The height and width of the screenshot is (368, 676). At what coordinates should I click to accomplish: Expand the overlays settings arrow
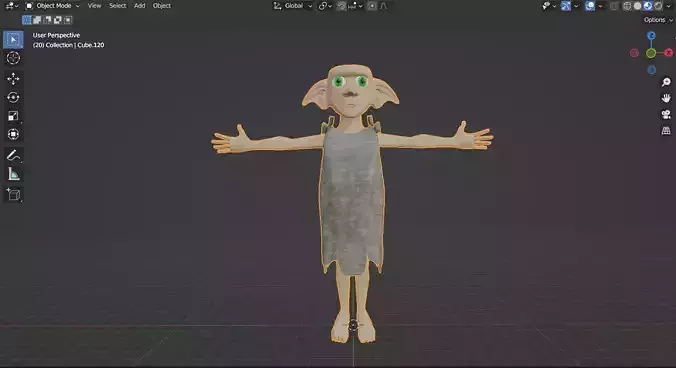click(x=600, y=6)
